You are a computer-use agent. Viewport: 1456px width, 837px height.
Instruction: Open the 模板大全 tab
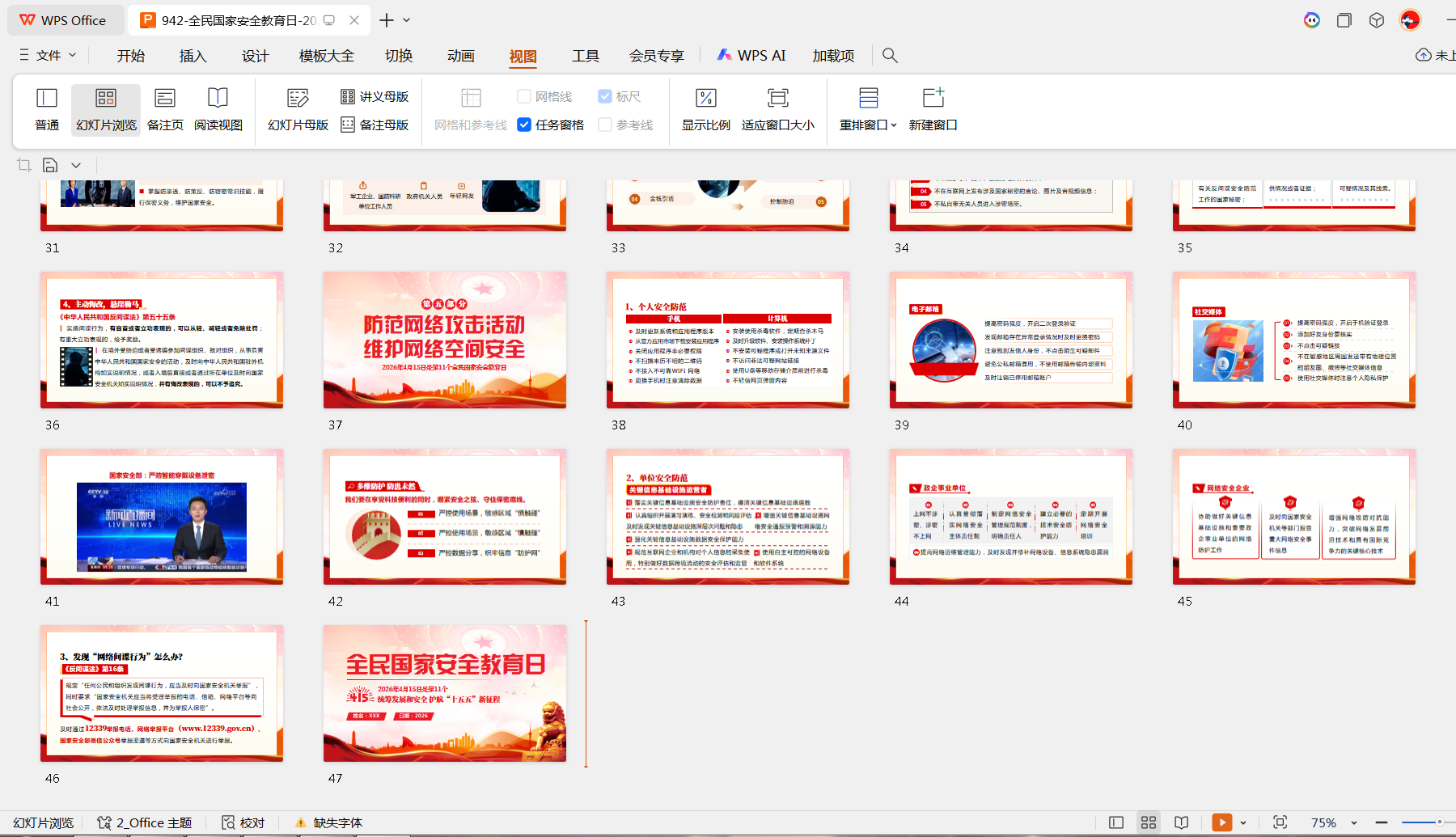pyautogui.click(x=327, y=55)
